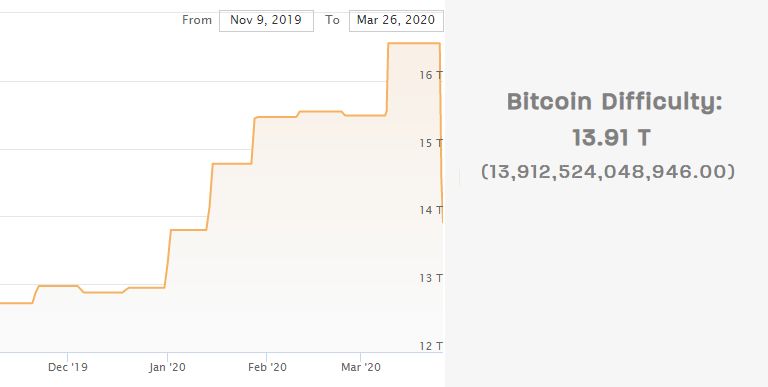Click the chart peak plateau above 16 T
The height and width of the screenshot is (387, 768).
414,43
